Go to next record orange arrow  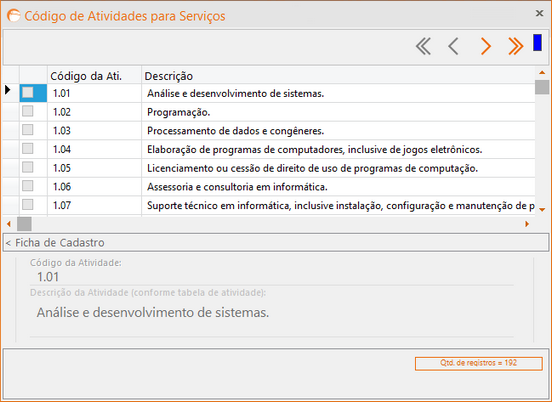pyautogui.click(x=485, y=46)
